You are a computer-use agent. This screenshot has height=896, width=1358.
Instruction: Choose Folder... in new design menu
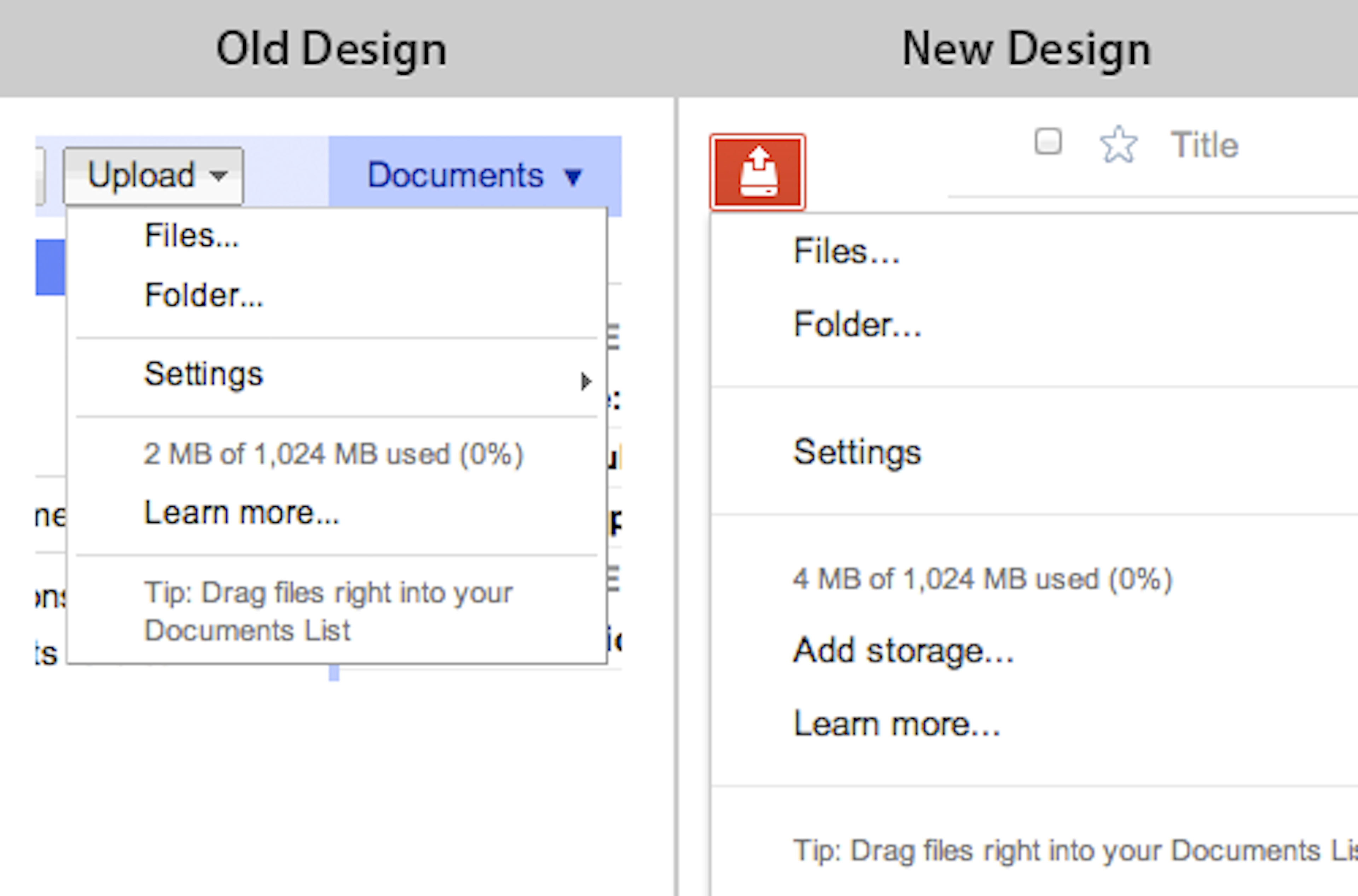click(x=857, y=325)
